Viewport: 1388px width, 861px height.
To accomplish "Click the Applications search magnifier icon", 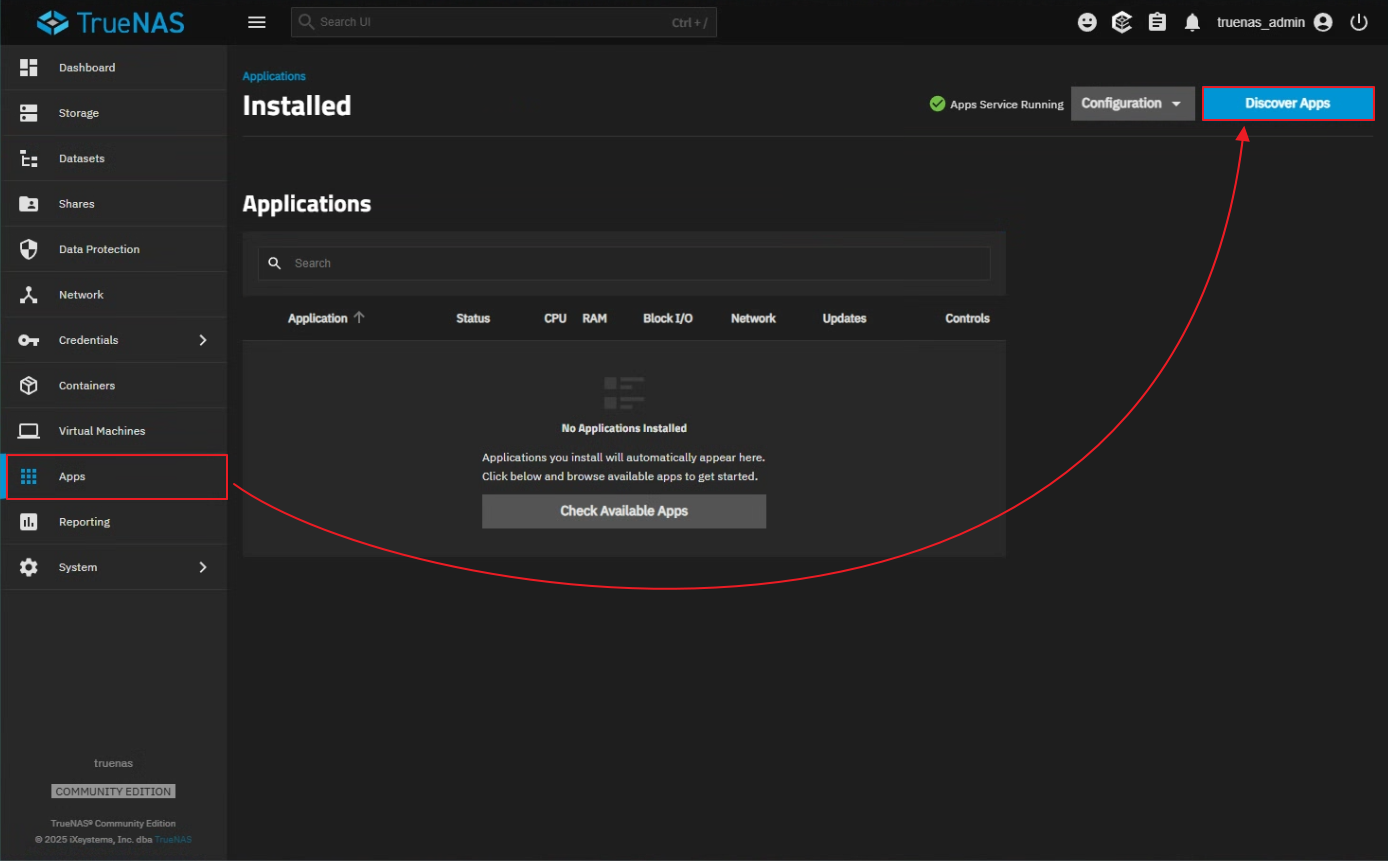I will tap(275, 263).
